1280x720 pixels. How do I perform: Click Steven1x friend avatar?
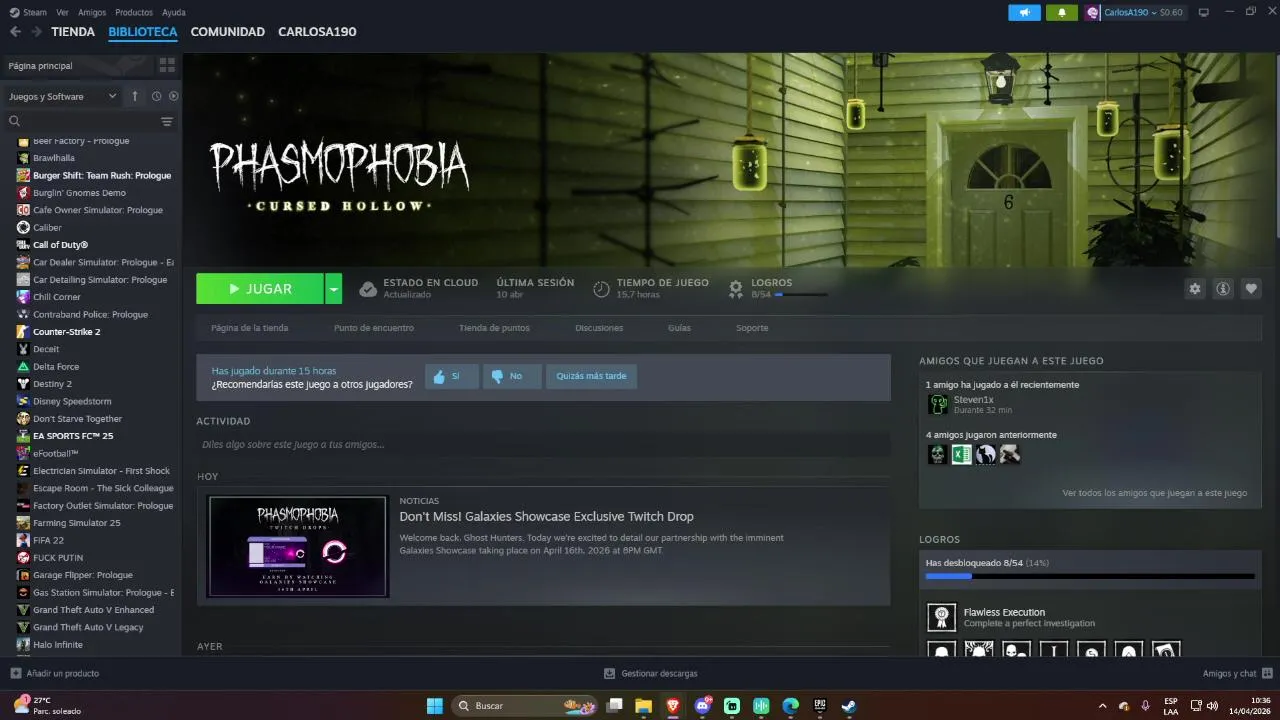938,404
